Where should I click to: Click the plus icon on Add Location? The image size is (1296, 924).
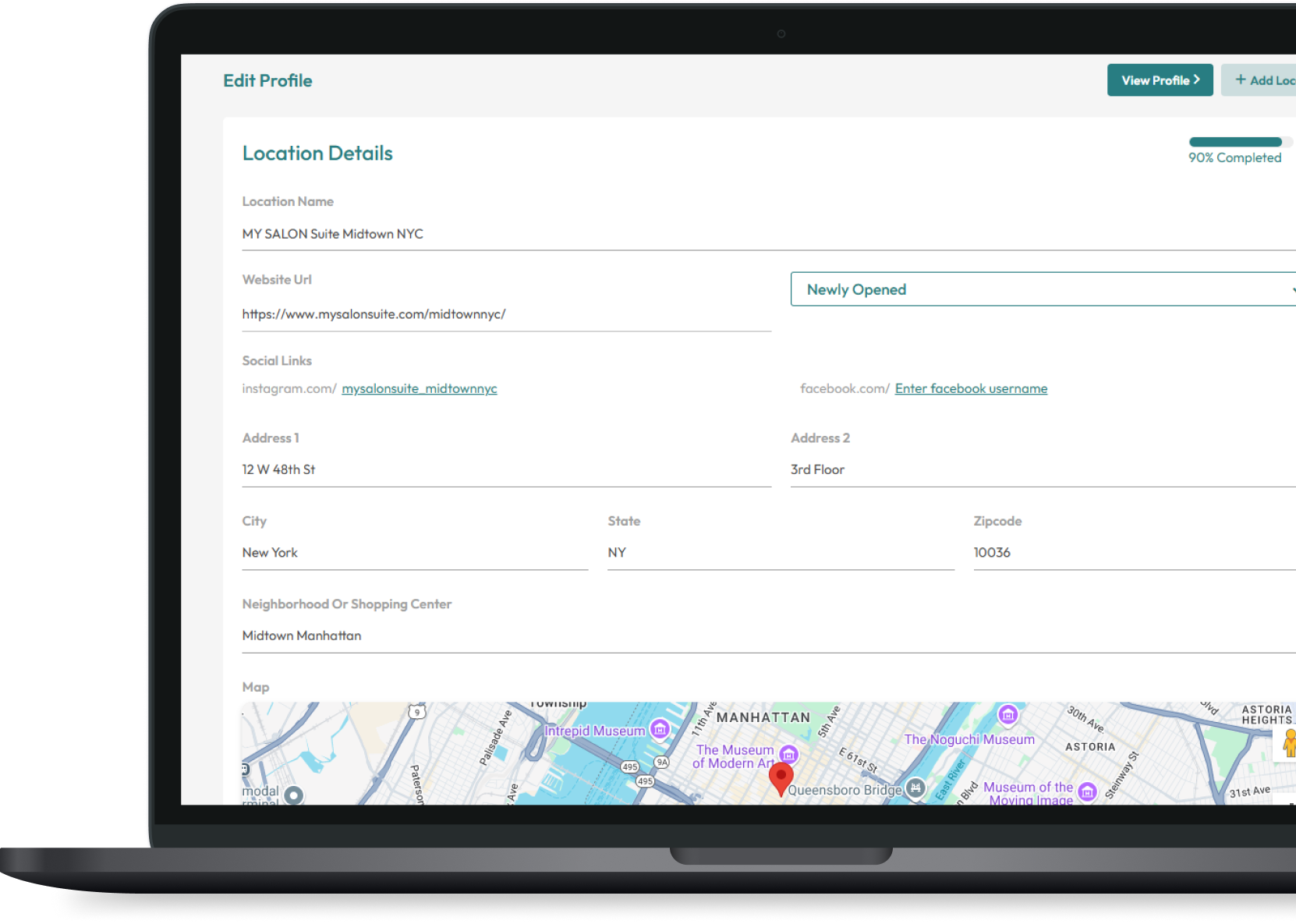tap(1241, 80)
